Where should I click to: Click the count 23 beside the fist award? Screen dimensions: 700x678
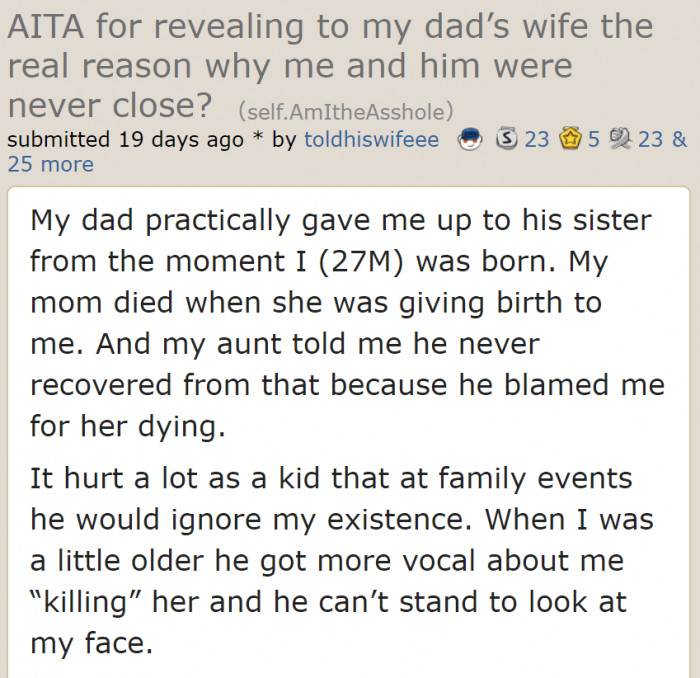point(650,139)
